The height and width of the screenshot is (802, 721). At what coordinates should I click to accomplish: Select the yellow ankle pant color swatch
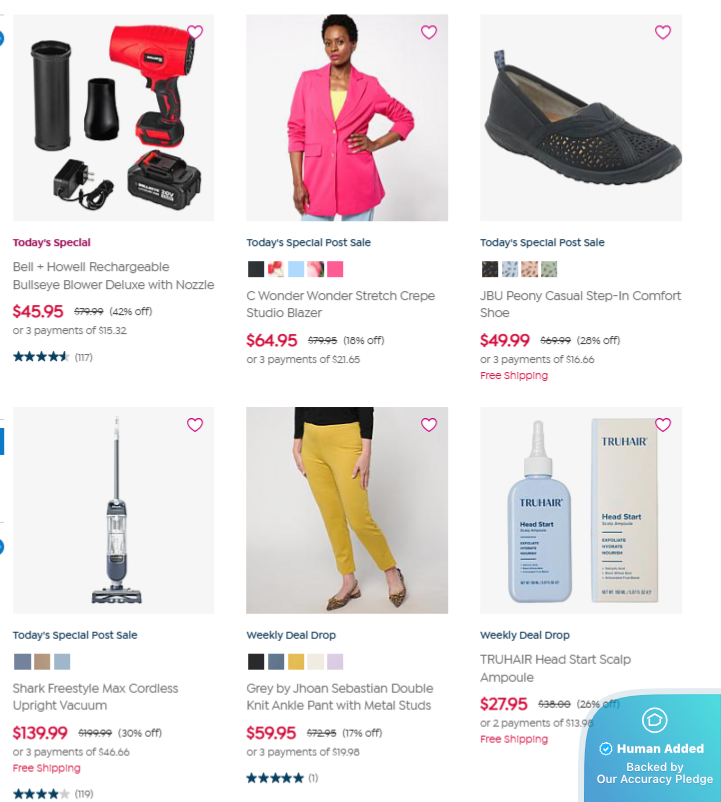pos(296,661)
